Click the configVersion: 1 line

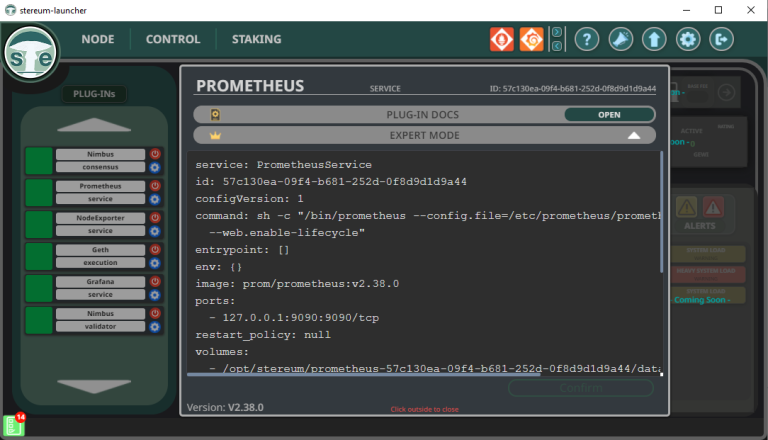[x=249, y=198]
